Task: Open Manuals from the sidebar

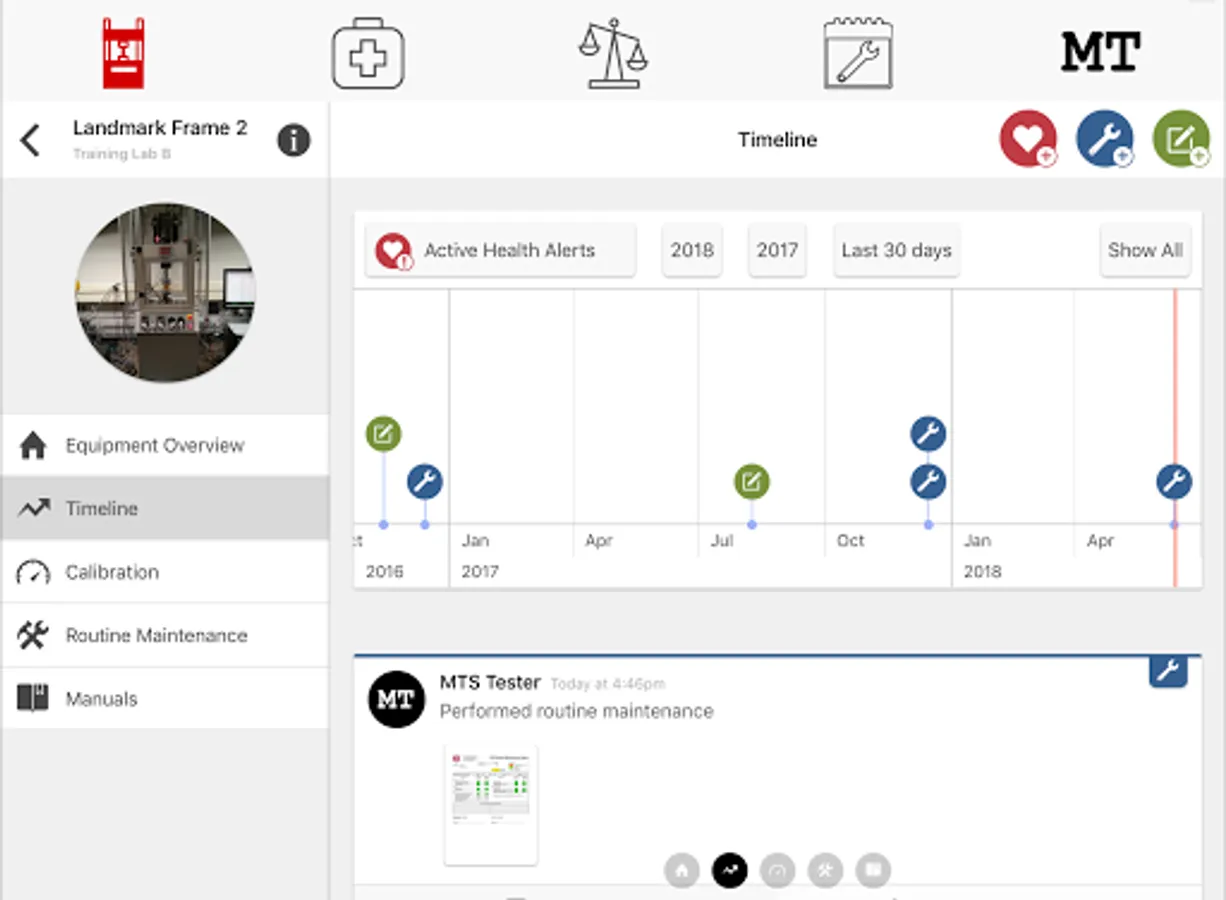Action: pos(165,698)
